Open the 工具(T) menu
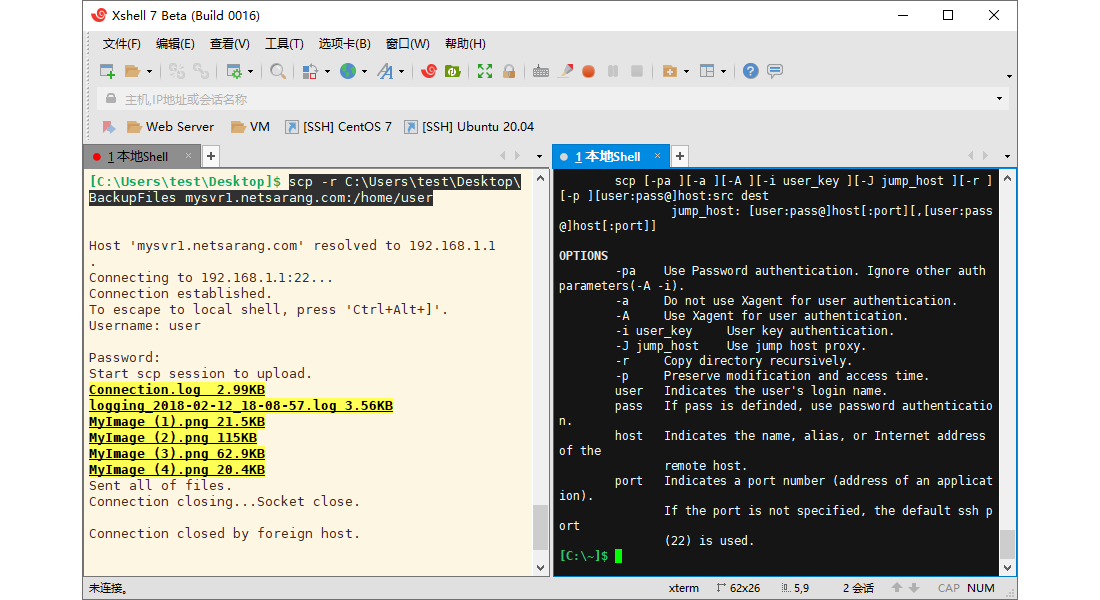Image resolution: width=1100 pixels, height=600 pixels. 284,44
